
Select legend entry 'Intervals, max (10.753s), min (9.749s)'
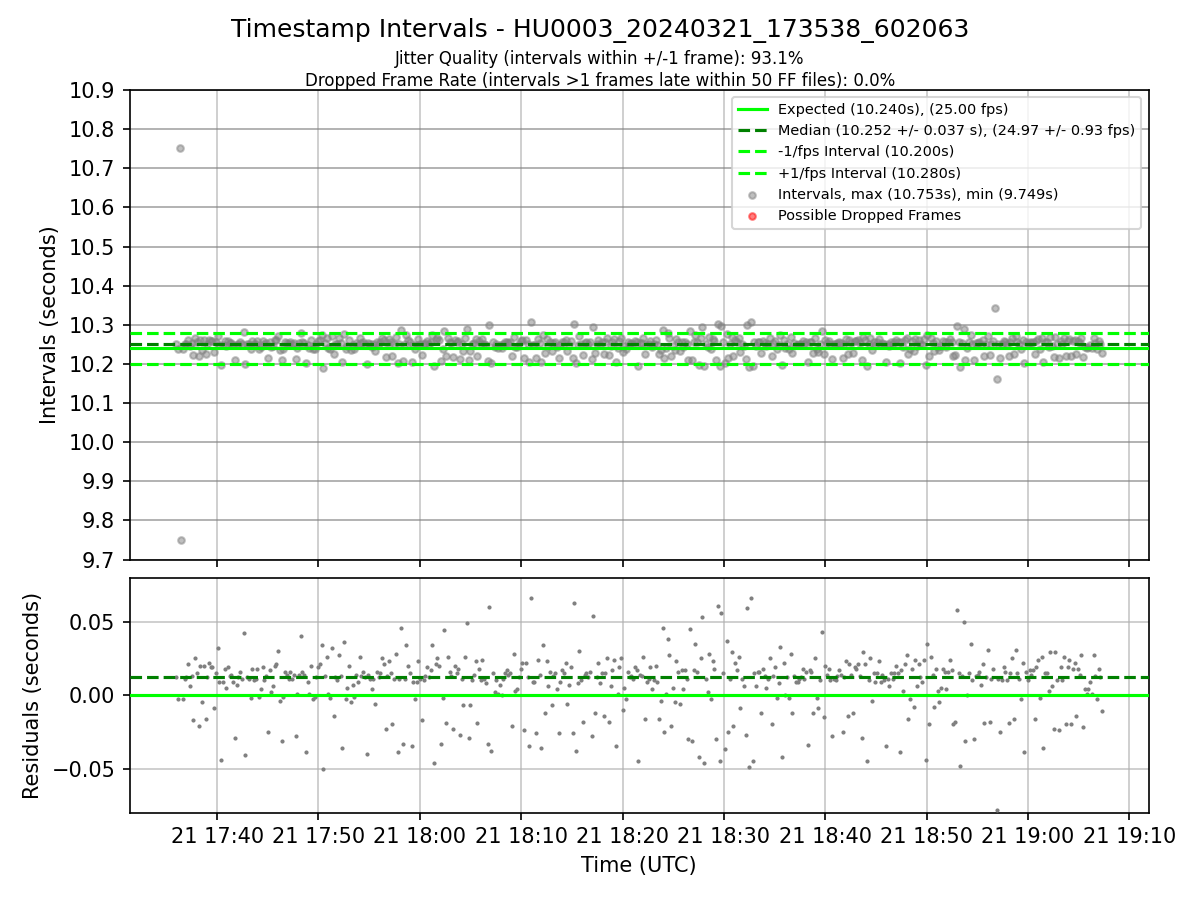click(x=917, y=194)
